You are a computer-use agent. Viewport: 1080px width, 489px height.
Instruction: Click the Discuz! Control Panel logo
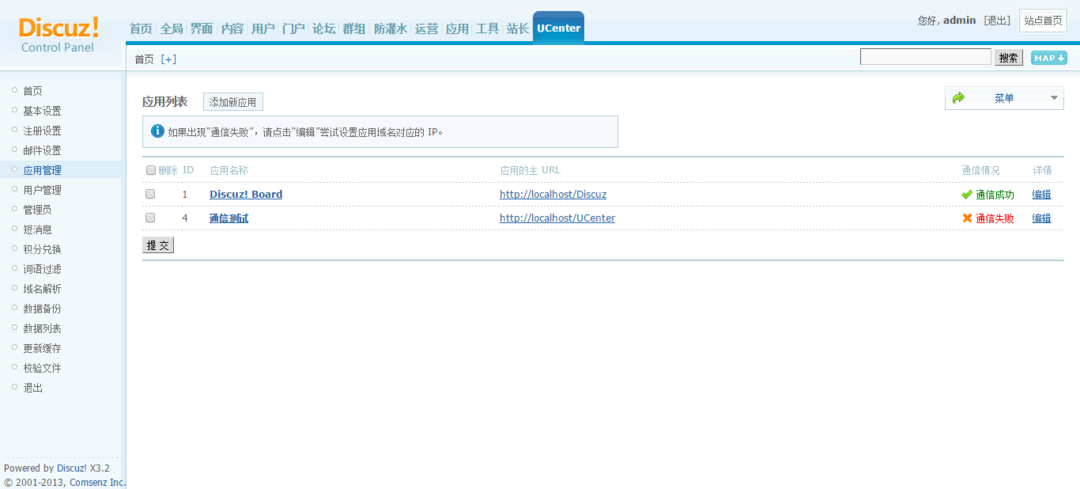click(x=59, y=35)
